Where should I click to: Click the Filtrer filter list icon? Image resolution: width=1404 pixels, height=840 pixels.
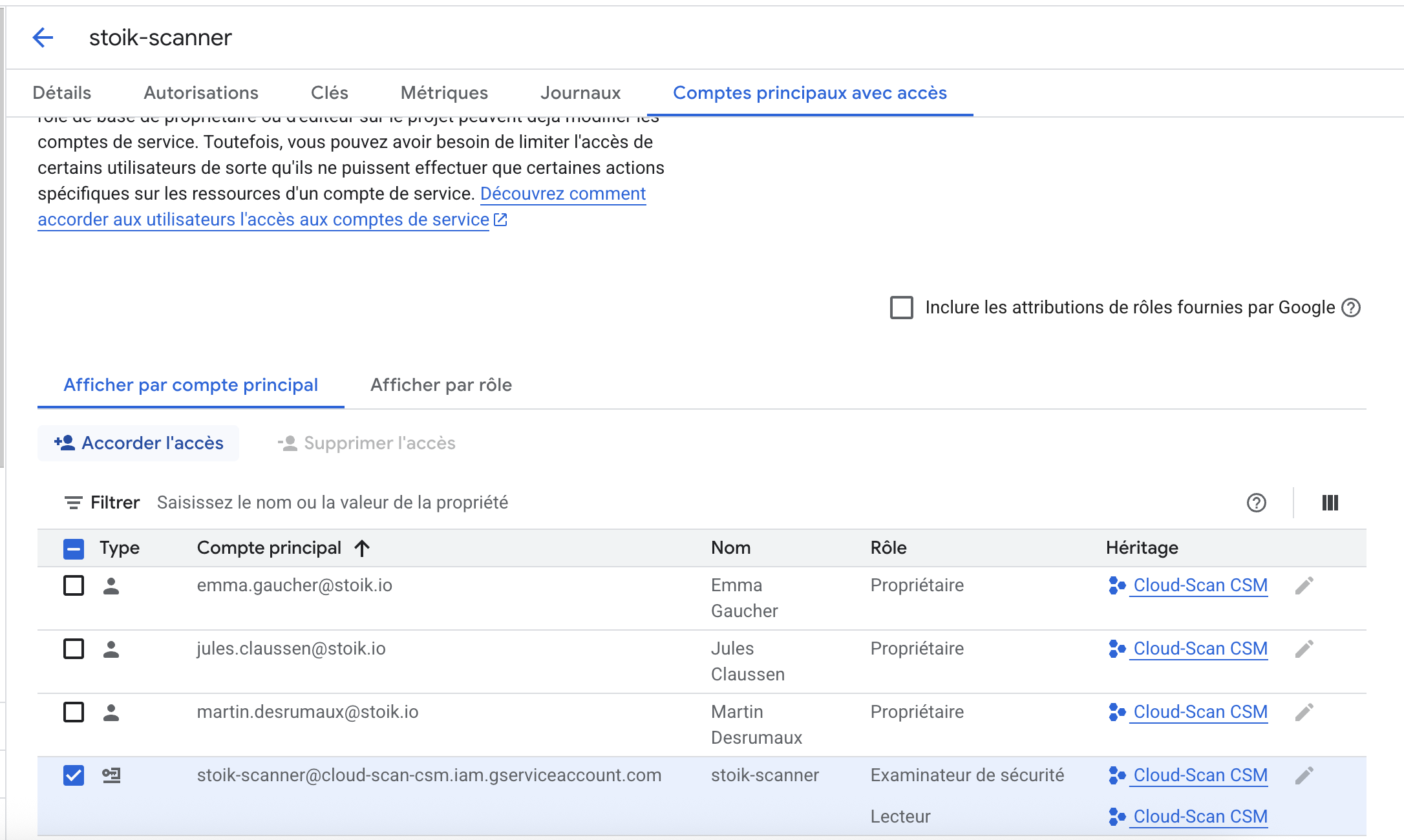click(73, 503)
